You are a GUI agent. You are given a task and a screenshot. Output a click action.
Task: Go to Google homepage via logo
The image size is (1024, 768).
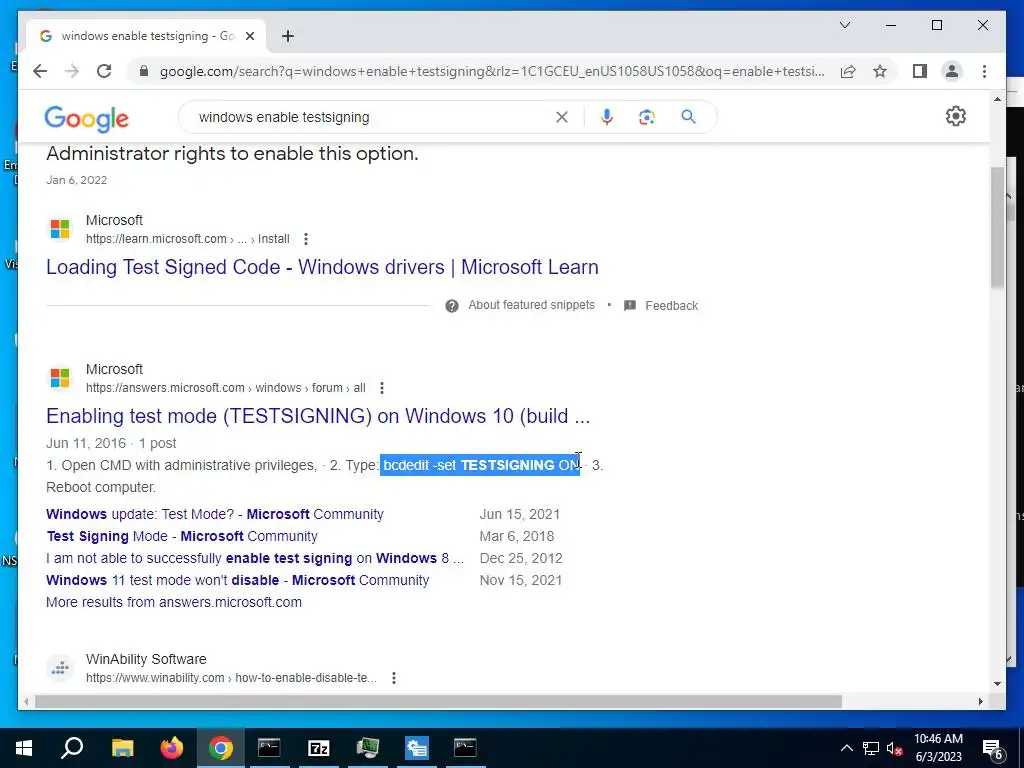[x=86, y=119]
